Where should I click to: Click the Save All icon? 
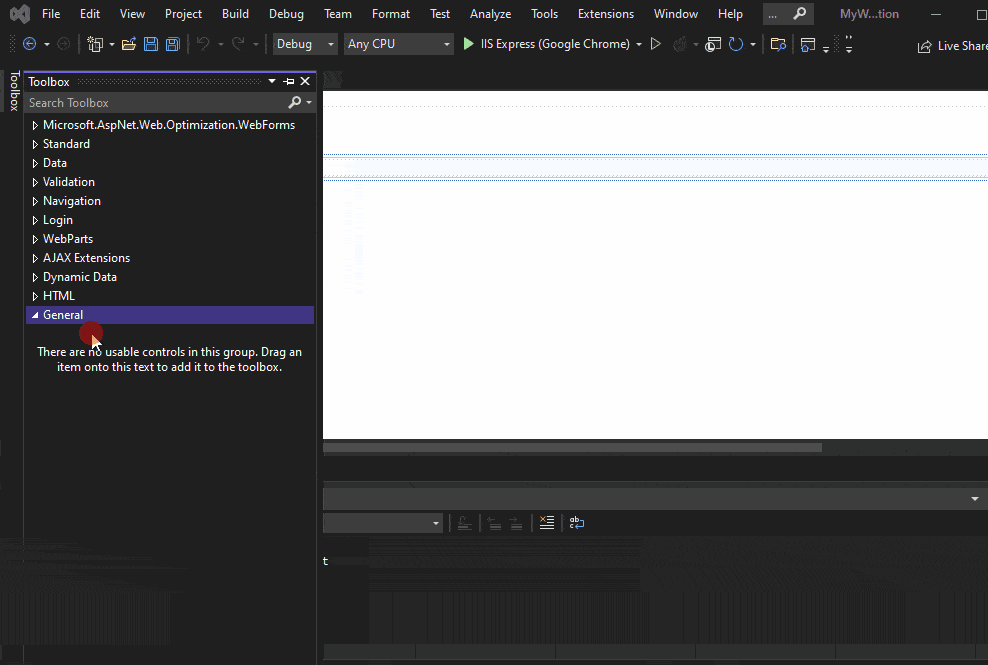click(173, 44)
